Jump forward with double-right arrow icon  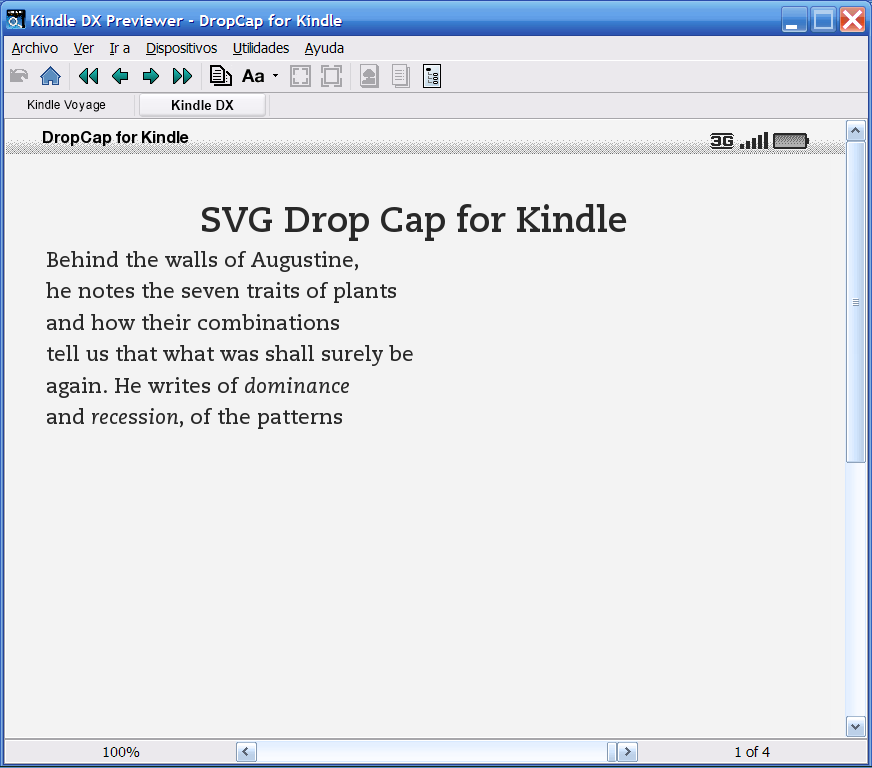coord(182,76)
